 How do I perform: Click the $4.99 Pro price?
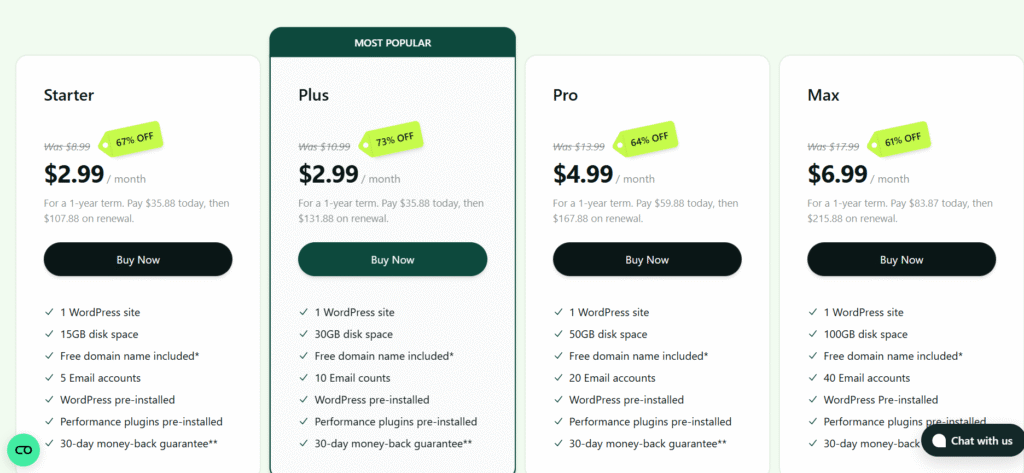pos(583,174)
